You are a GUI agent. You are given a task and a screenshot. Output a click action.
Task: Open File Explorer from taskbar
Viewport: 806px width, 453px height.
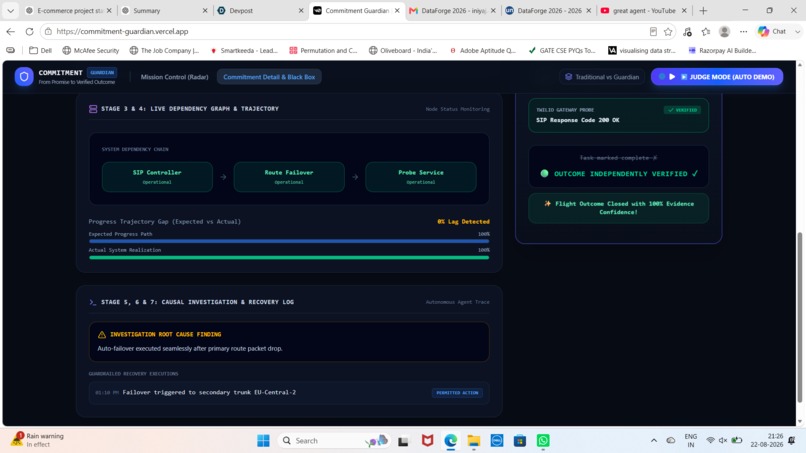point(473,441)
